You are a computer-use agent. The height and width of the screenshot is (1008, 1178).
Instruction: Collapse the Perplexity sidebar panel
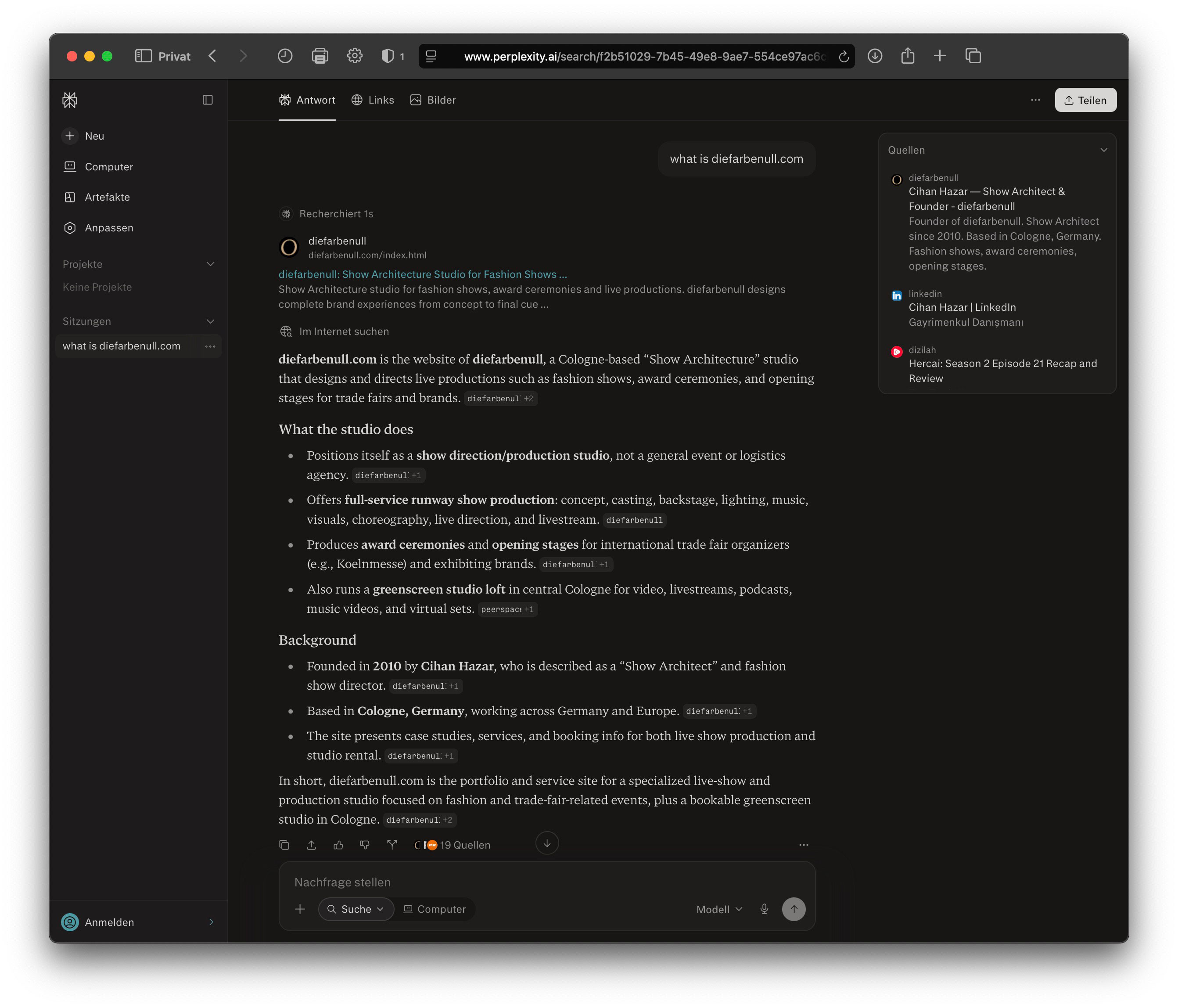[x=208, y=100]
